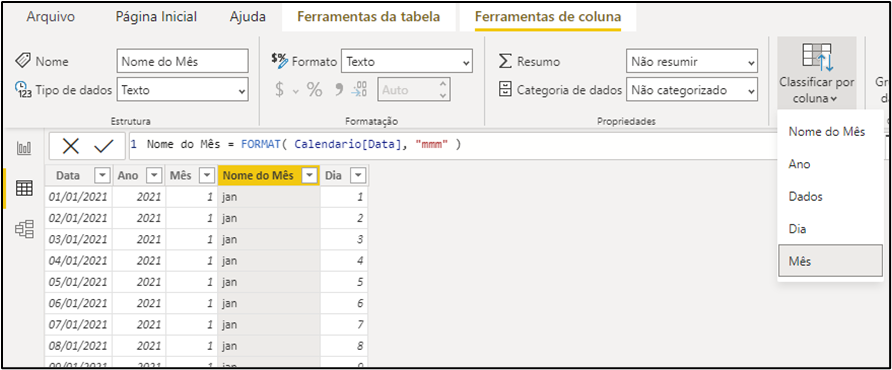Open the Classificar por coluna dropdown
The width and height of the screenshot is (892, 370).
pyautogui.click(x=816, y=73)
